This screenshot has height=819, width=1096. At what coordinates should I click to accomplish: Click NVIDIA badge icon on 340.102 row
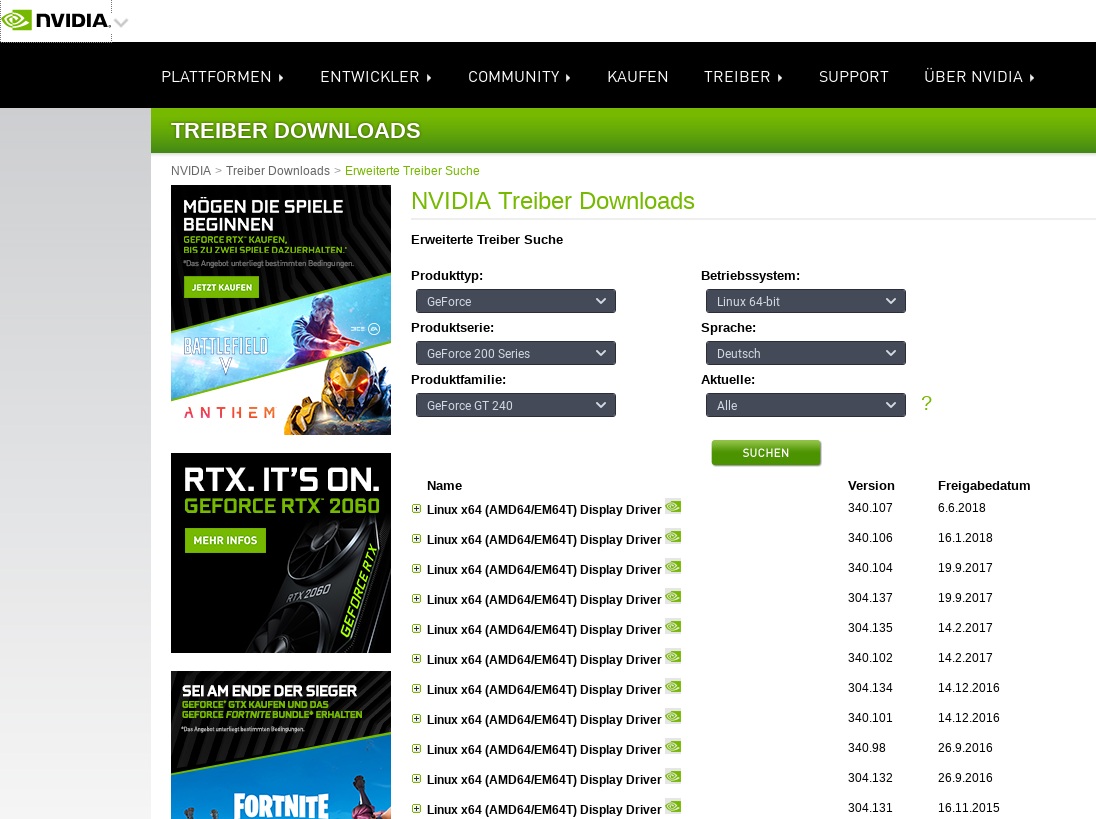point(673,656)
